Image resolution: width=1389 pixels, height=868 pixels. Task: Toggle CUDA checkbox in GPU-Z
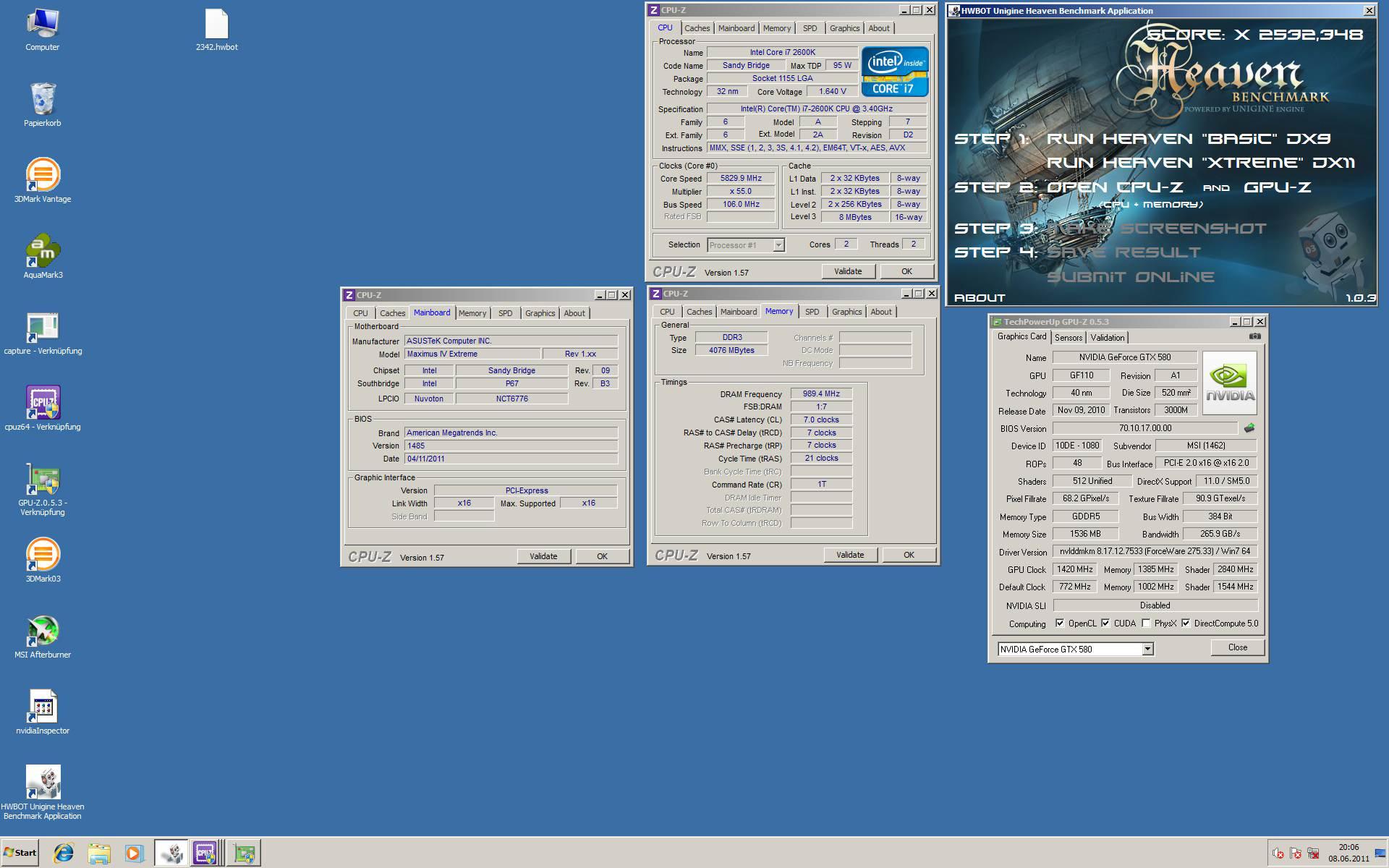click(x=1105, y=623)
